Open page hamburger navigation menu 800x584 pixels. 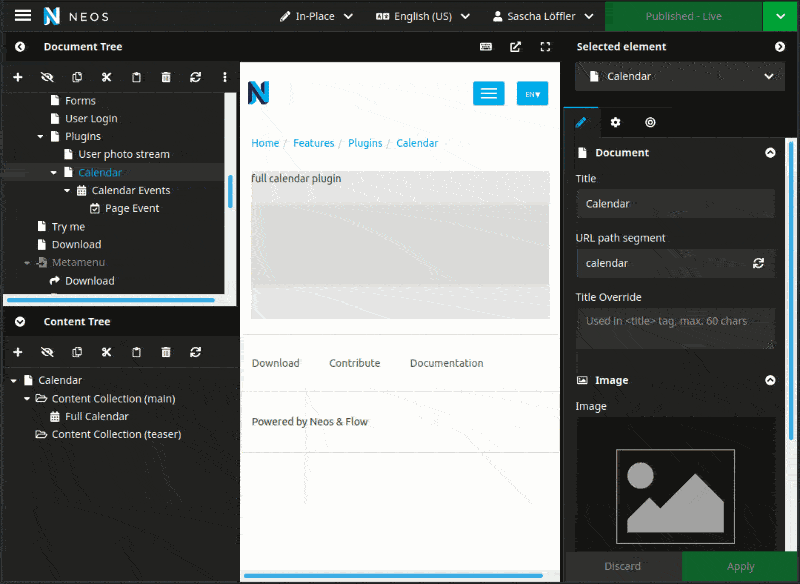[x=489, y=93]
